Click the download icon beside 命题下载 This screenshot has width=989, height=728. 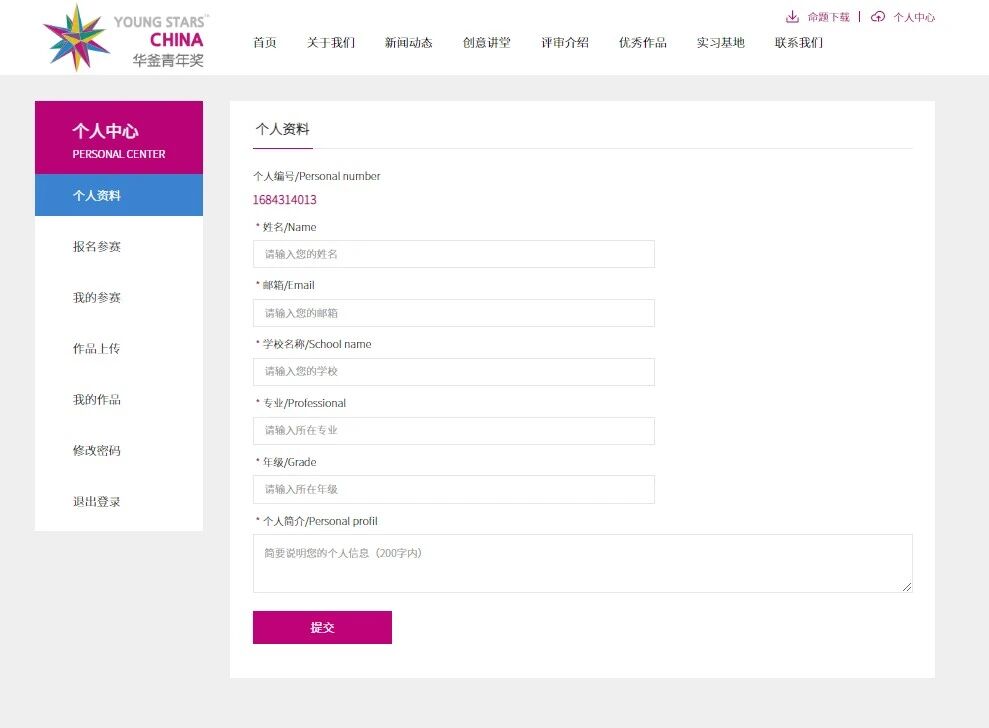[792, 17]
